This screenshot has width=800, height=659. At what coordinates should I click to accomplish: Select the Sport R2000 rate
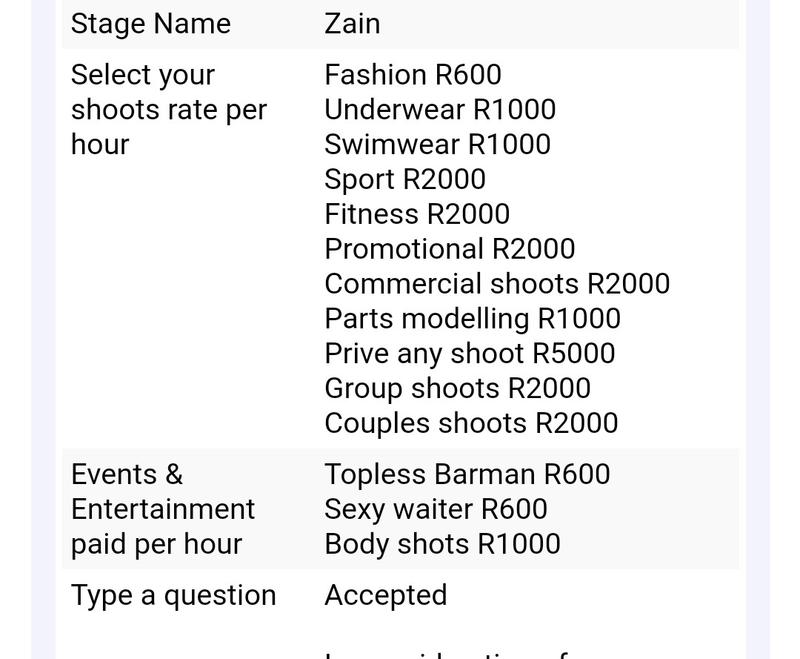pos(405,179)
